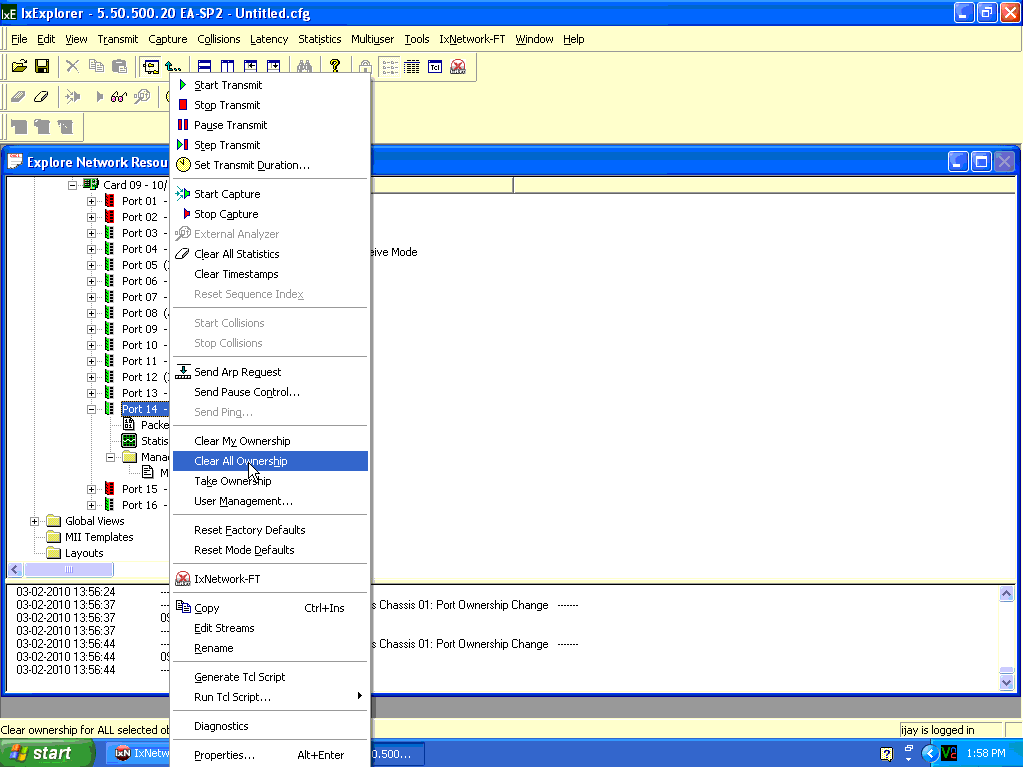Click the help question mark tray icon
The width and height of the screenshot is (1023, 767).
point(886,754)
